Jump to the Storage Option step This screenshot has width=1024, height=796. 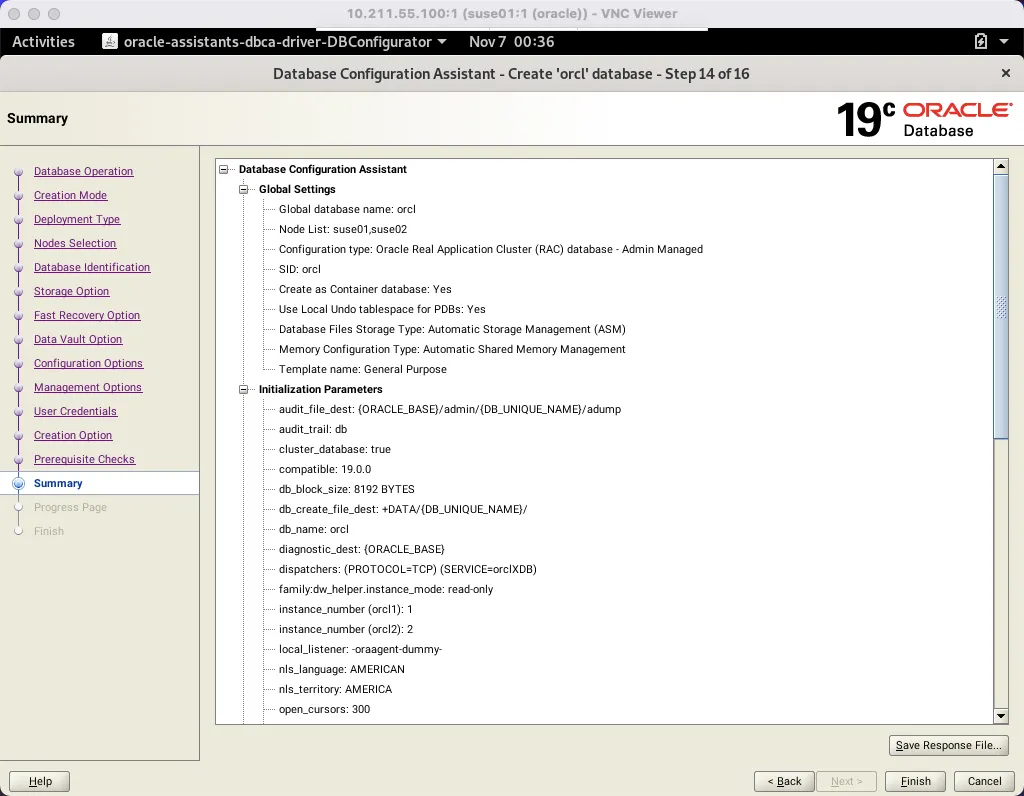pyautogui.click(x=71, y=291)
